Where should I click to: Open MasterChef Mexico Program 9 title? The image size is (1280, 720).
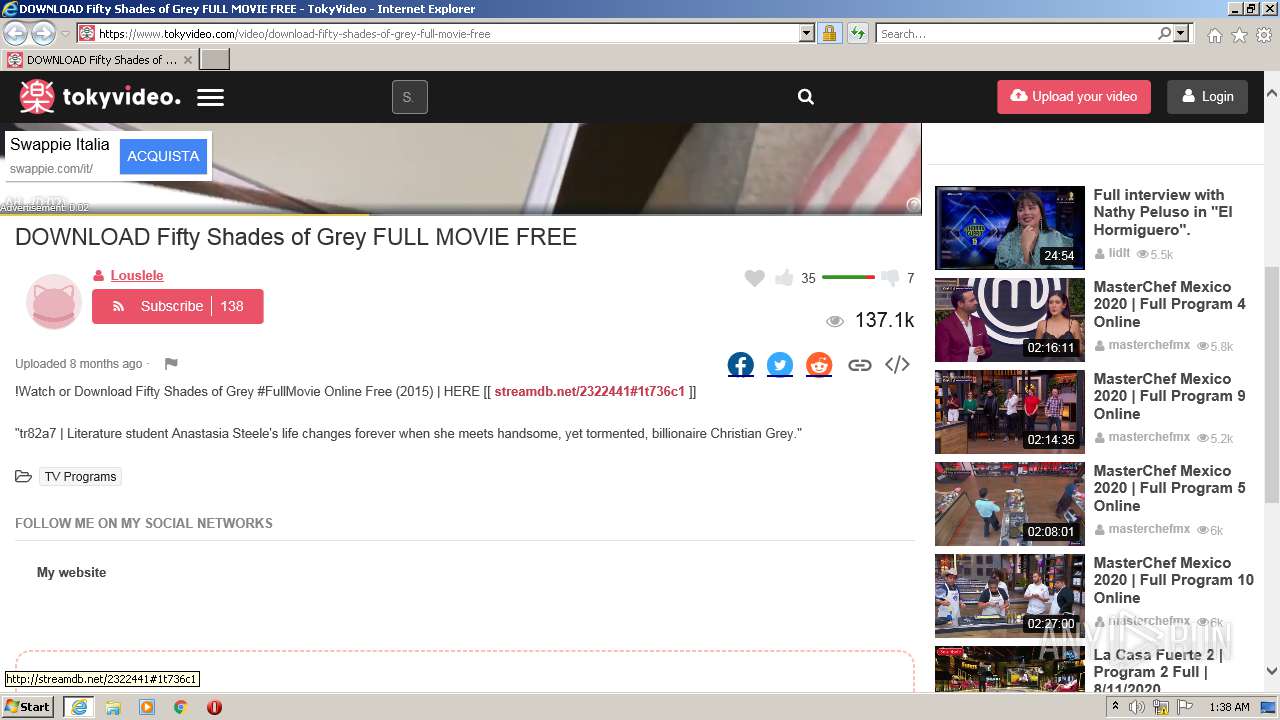point(1169,396)
